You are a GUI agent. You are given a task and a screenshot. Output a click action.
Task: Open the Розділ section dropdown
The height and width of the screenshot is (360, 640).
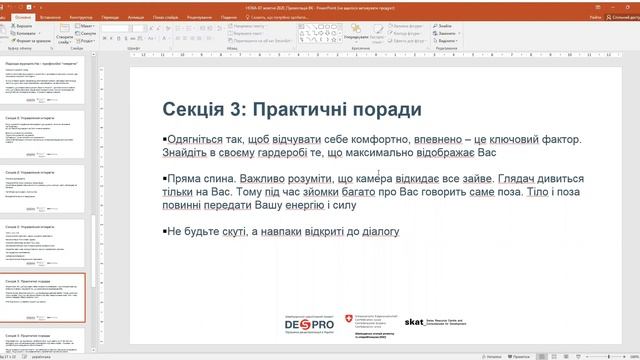click(86, 41)
